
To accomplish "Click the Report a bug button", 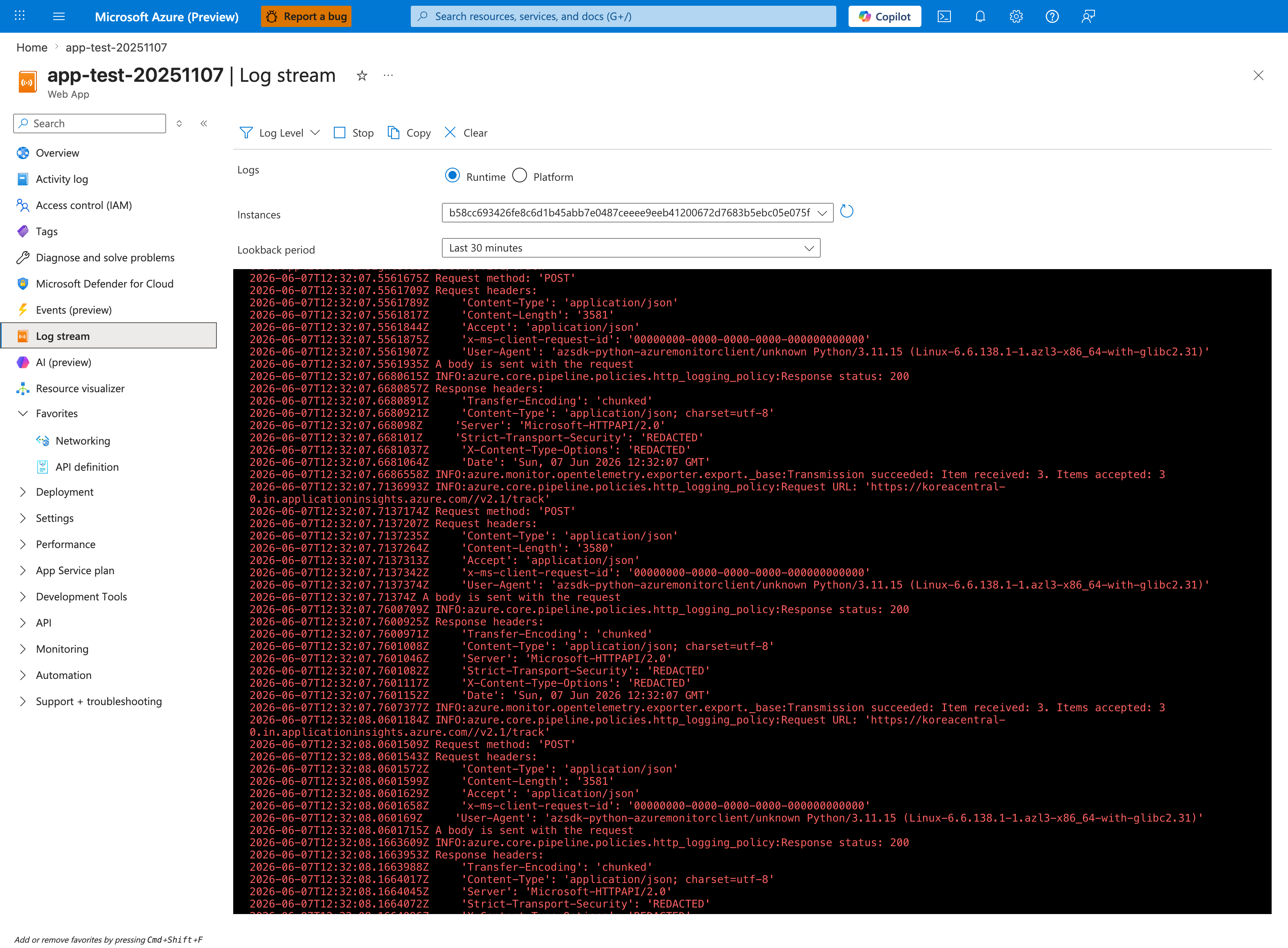I will pos(306,16).
